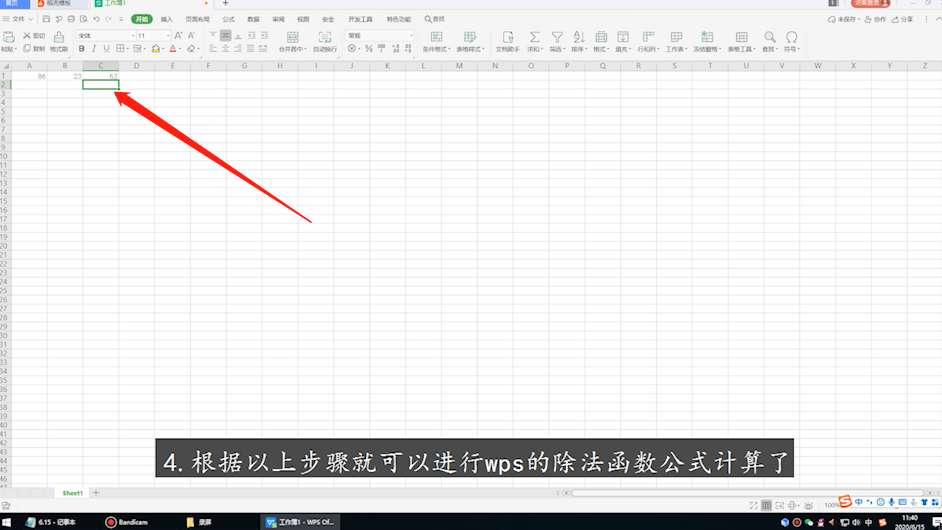Screen dimensions: 942x530
Task: Open the 6.15 Notepad taskbar item
Action: [x=50, y=522]
